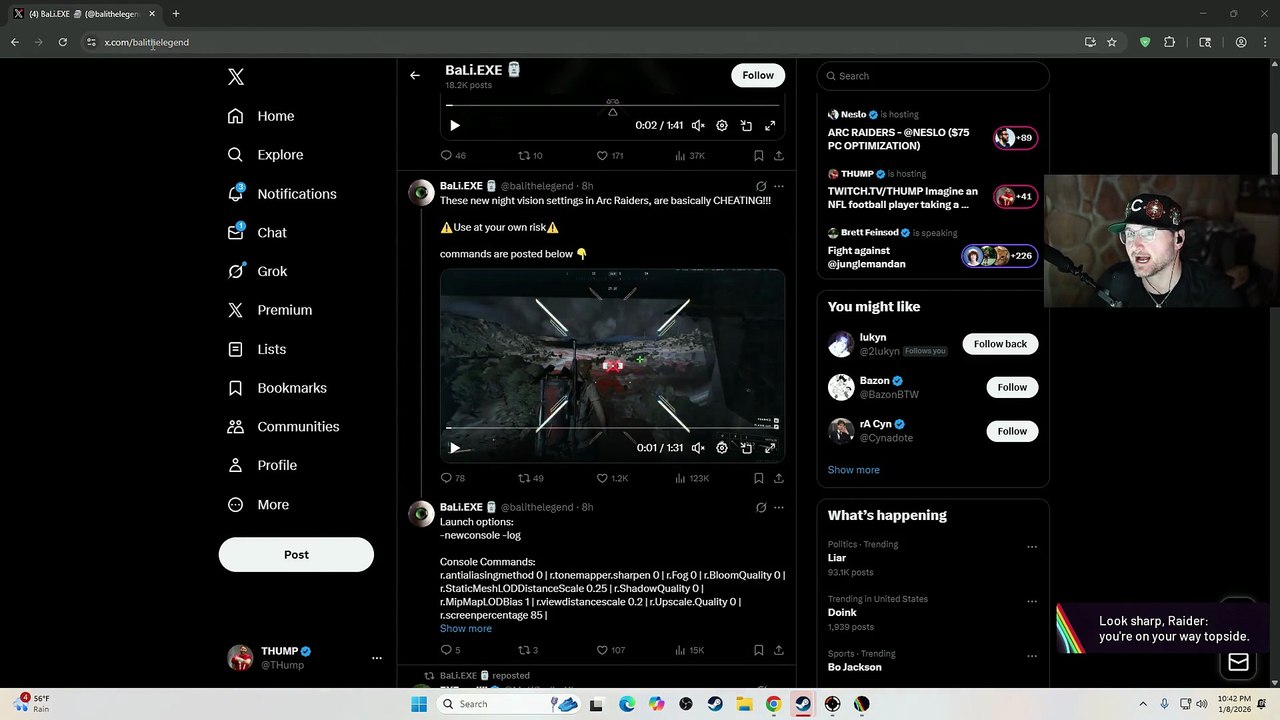This screenshot has width=1280, height=720.
Task: Repost the tweet with 49 reposts
Action: (530, 479)
